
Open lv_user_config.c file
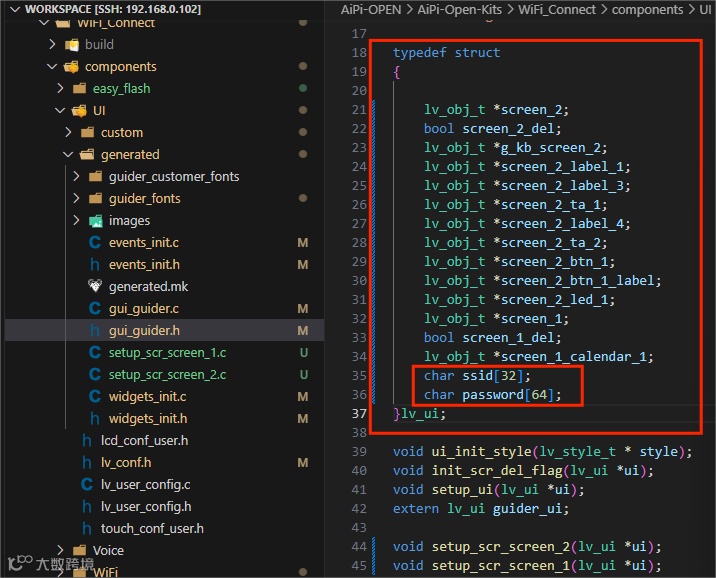pyautogui.click(x=146, y=484)
